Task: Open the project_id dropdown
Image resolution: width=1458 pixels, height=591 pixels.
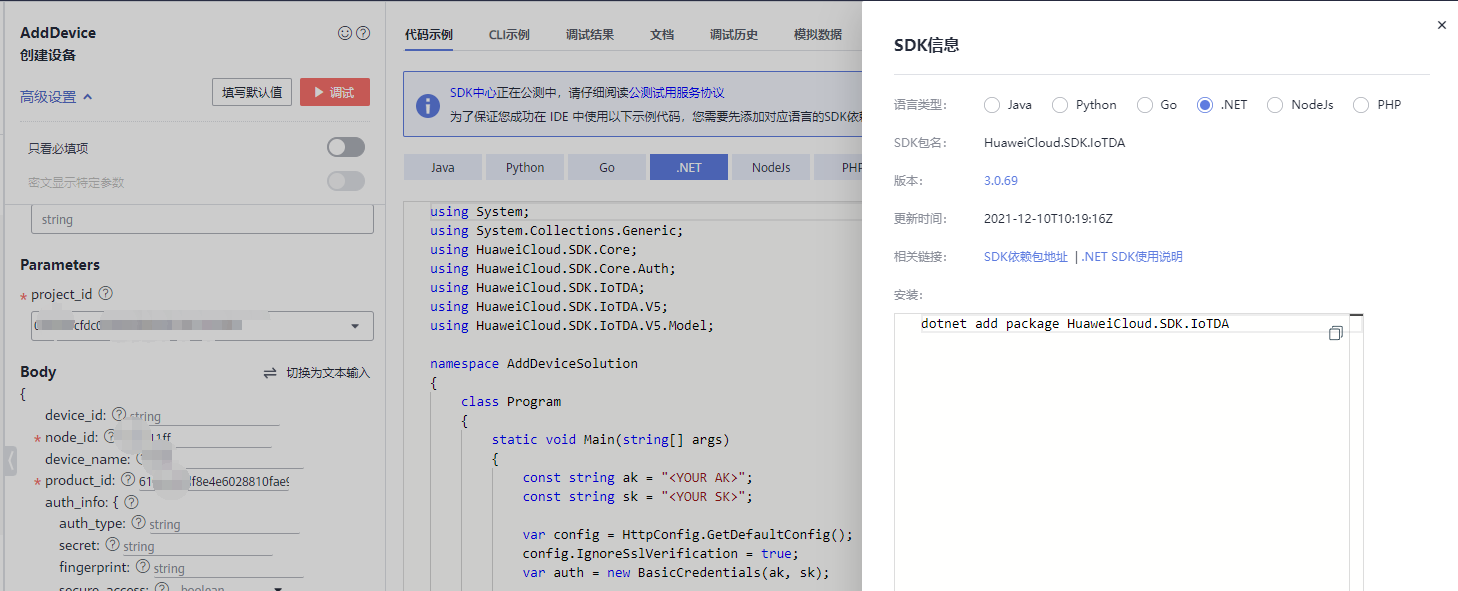Action: point(202,326)
